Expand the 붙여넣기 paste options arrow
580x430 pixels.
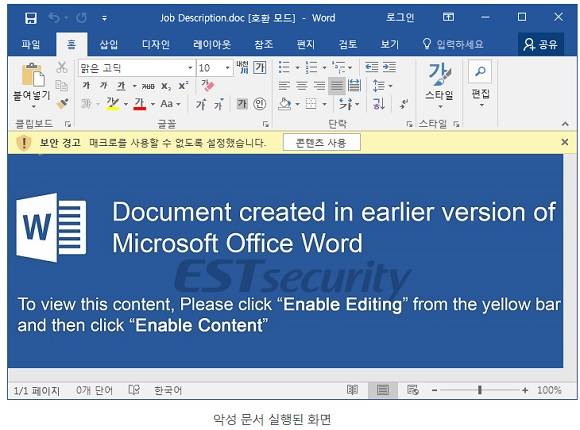point(33,107)
